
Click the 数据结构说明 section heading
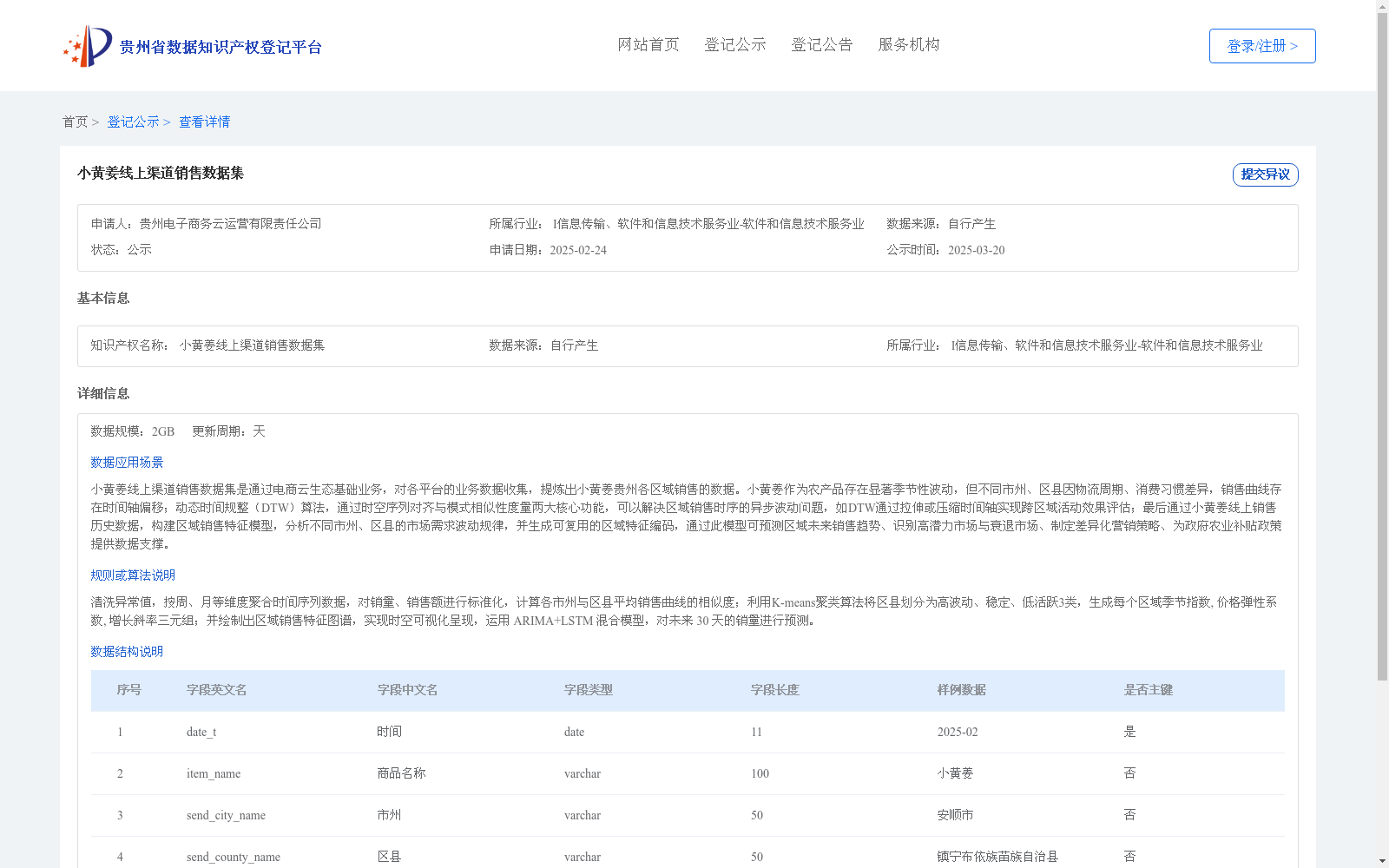127,652
